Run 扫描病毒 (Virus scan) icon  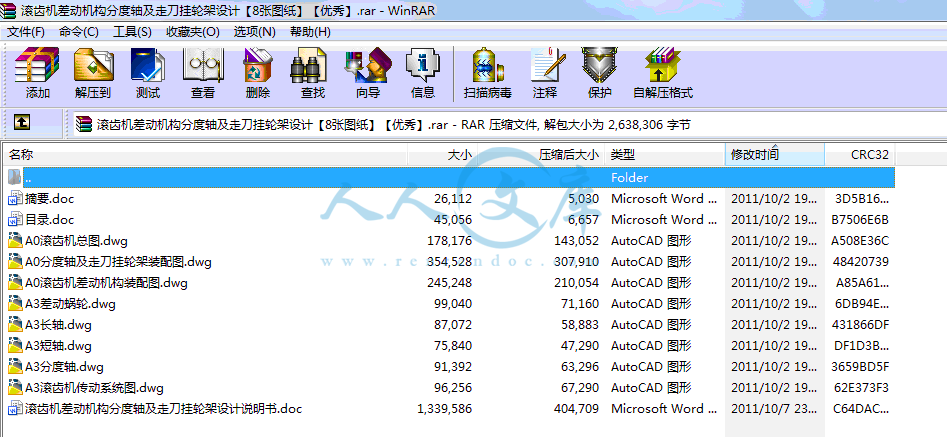coord(488,66)
